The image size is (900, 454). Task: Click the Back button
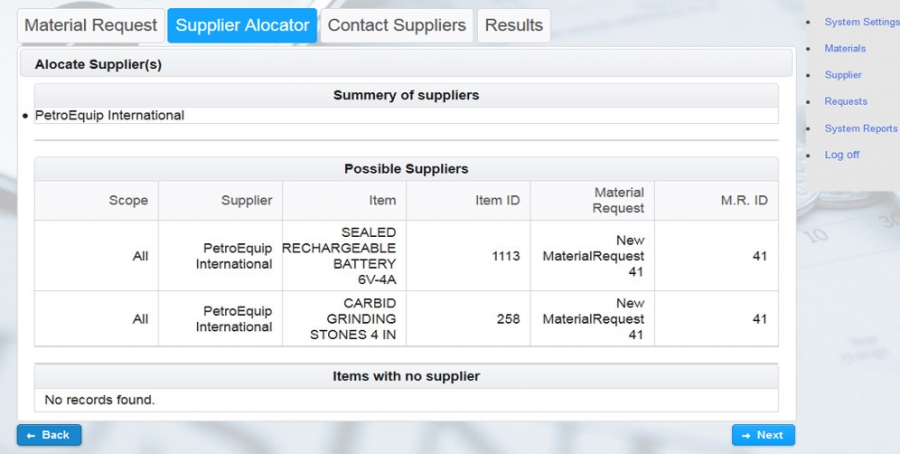click(x=49, y=435)
